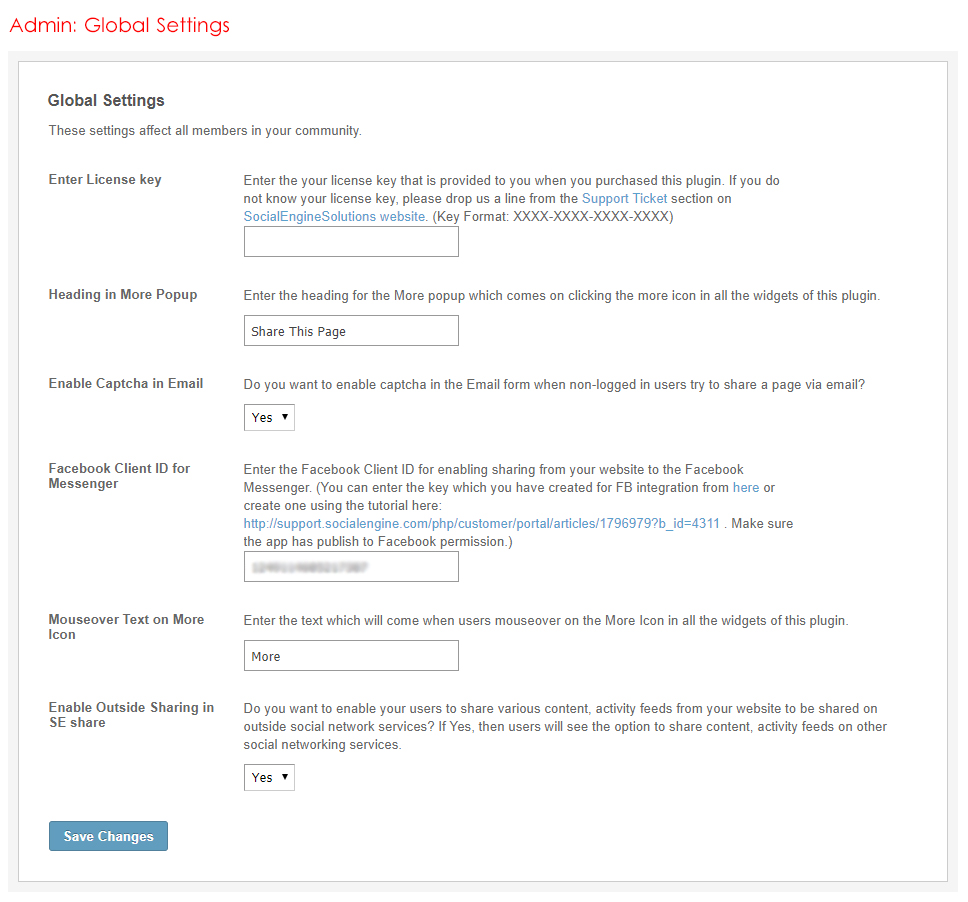
Task: Click the 'These settings affect all members' description
Action: pyautogui.click(x=205, y=131)
